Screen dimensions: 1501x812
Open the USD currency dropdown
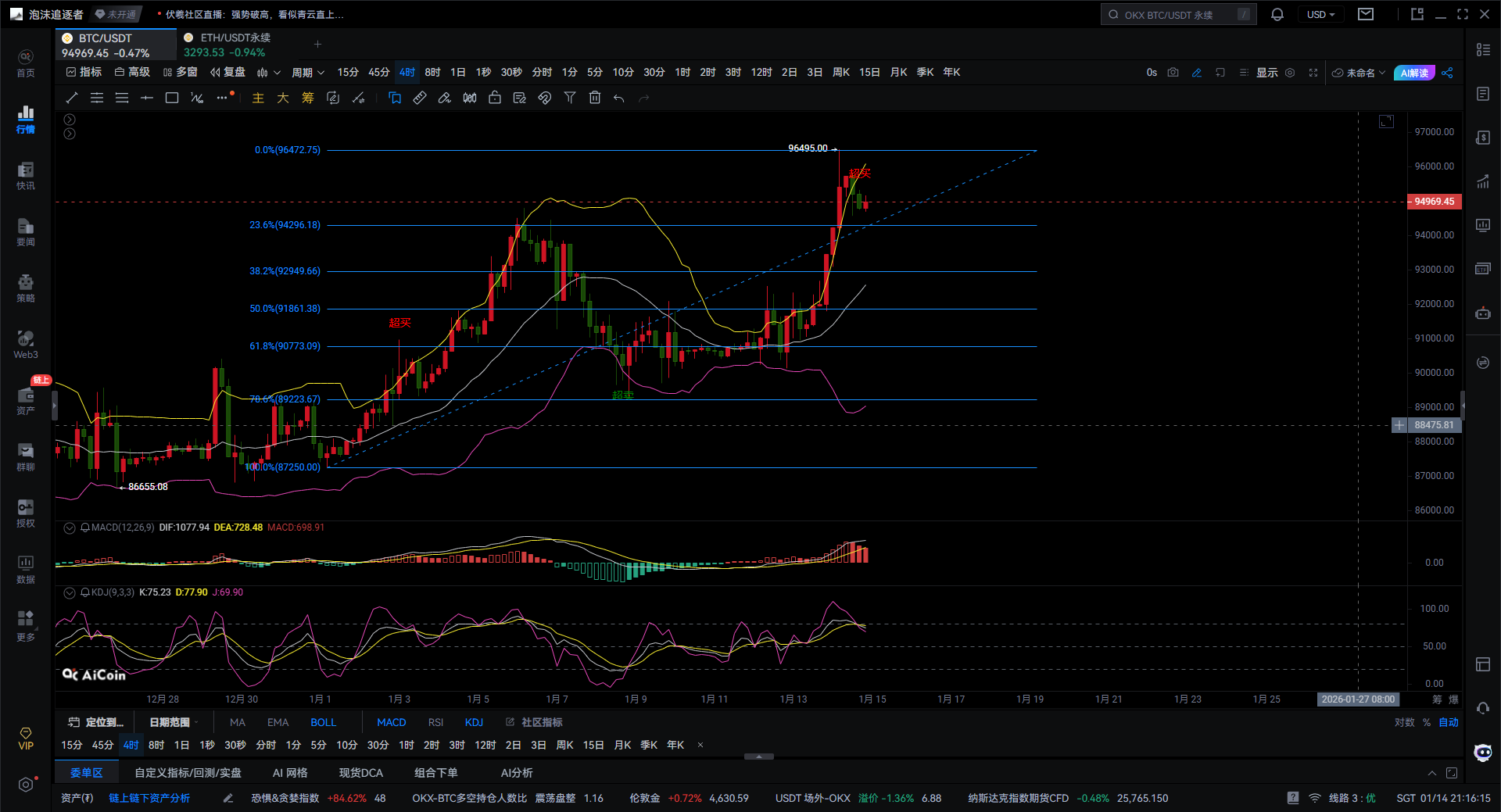pos(1320,15)
